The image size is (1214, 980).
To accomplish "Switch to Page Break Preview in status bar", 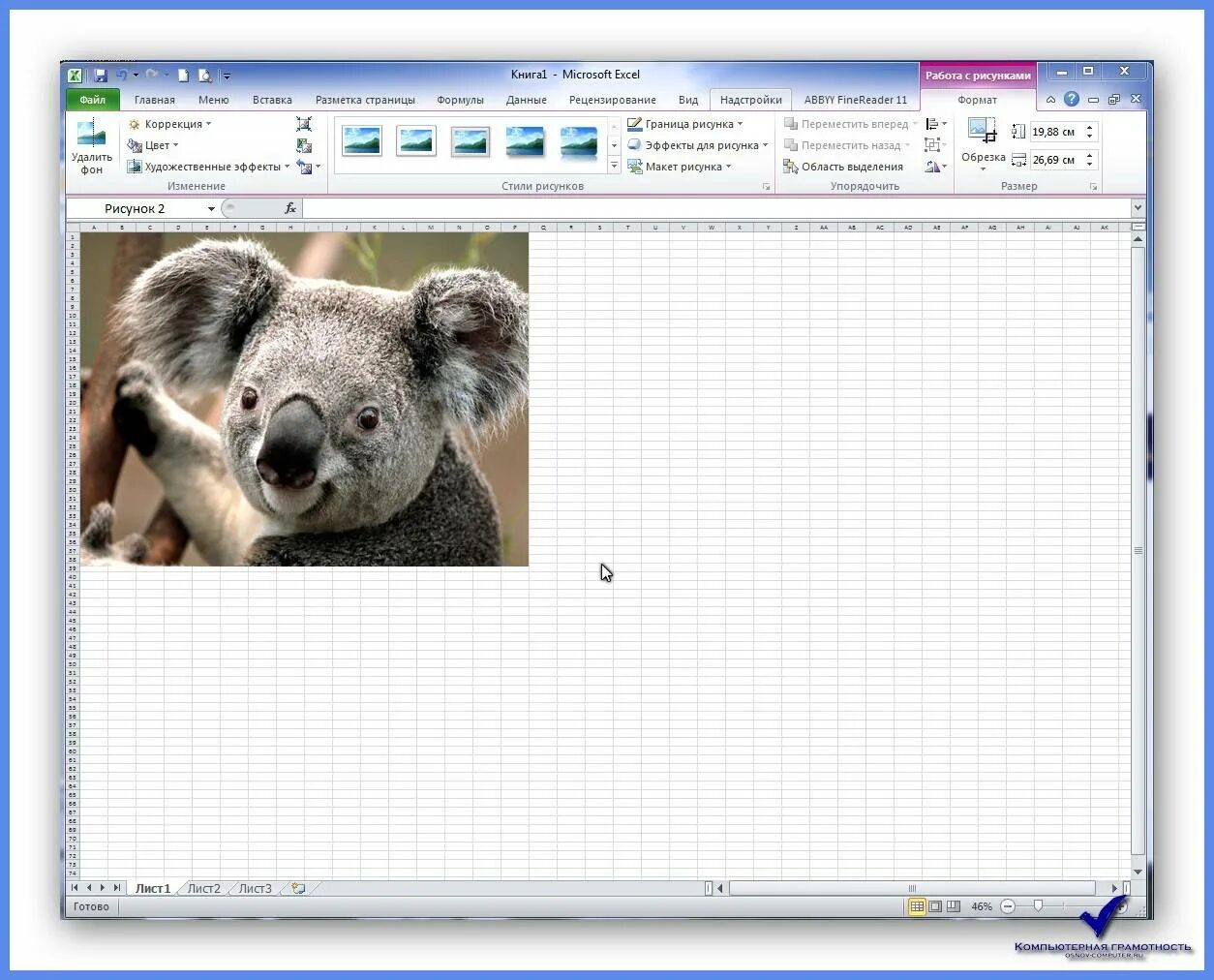I will pos(954,906).
